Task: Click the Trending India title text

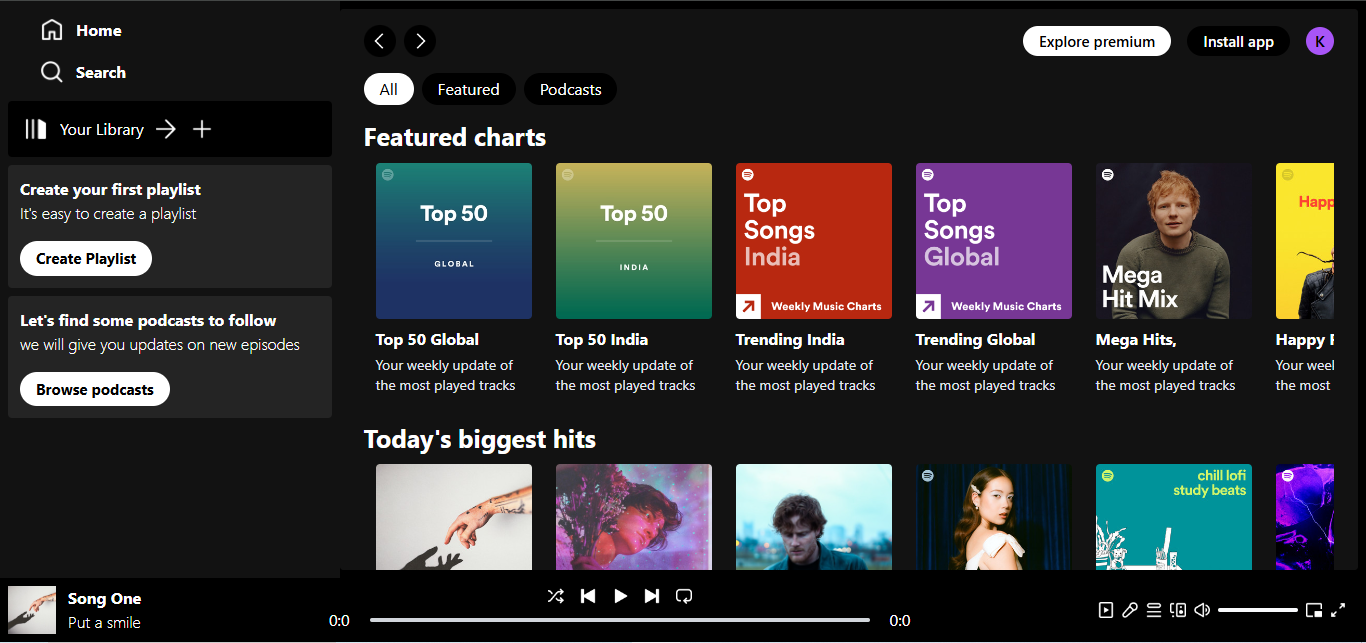Action: click(790, 339)
